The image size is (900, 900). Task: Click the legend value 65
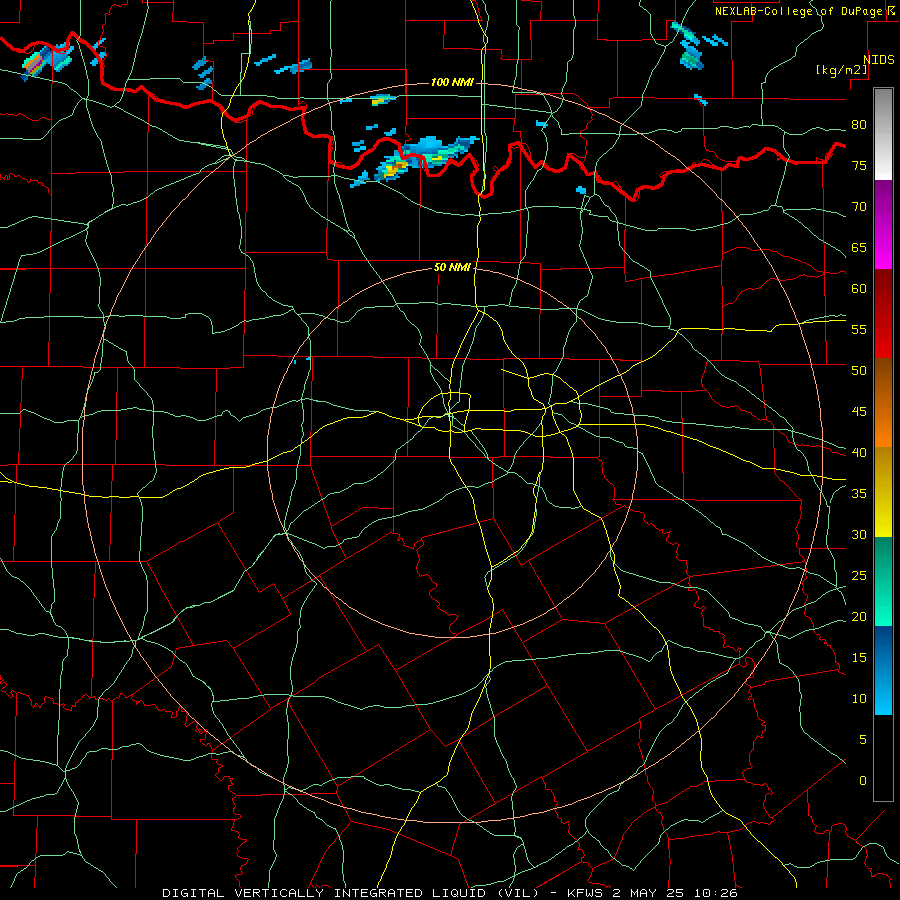[859, 247]
